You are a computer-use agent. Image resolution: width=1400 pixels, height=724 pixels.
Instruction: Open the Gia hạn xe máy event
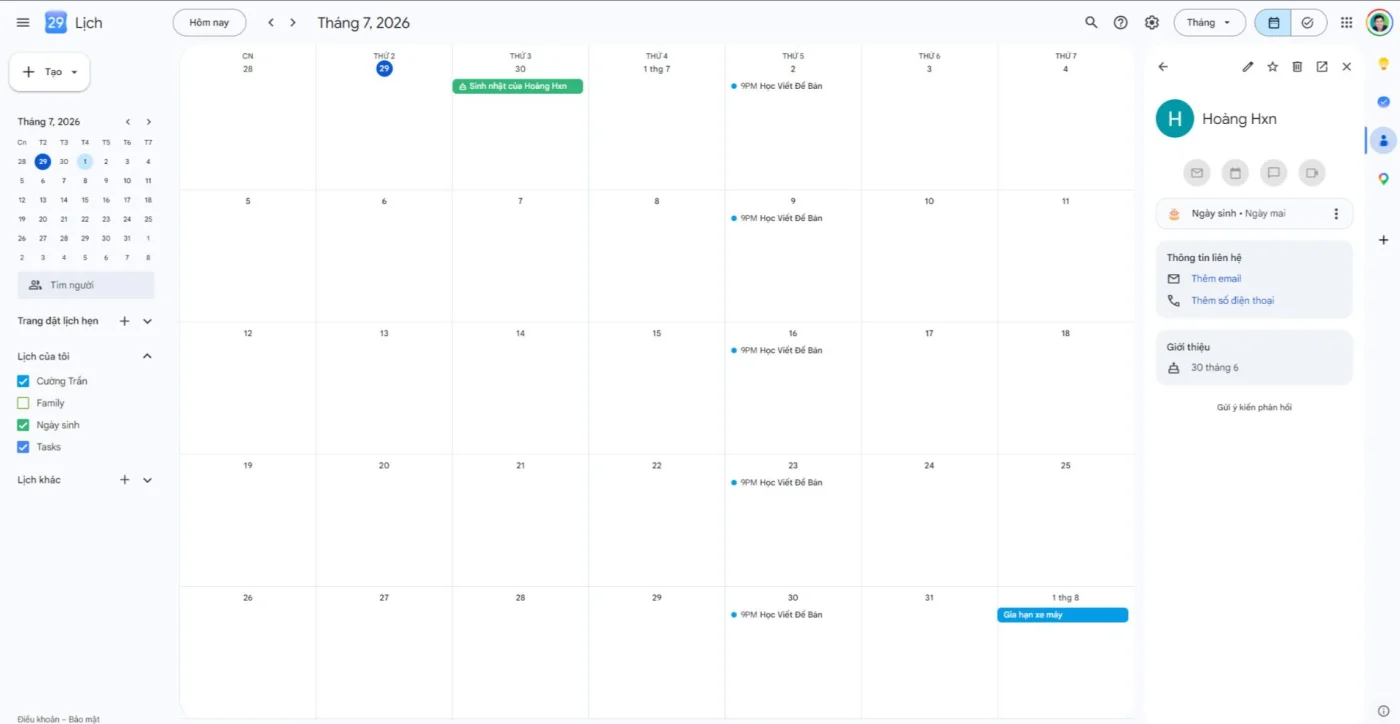[1063, 615]
